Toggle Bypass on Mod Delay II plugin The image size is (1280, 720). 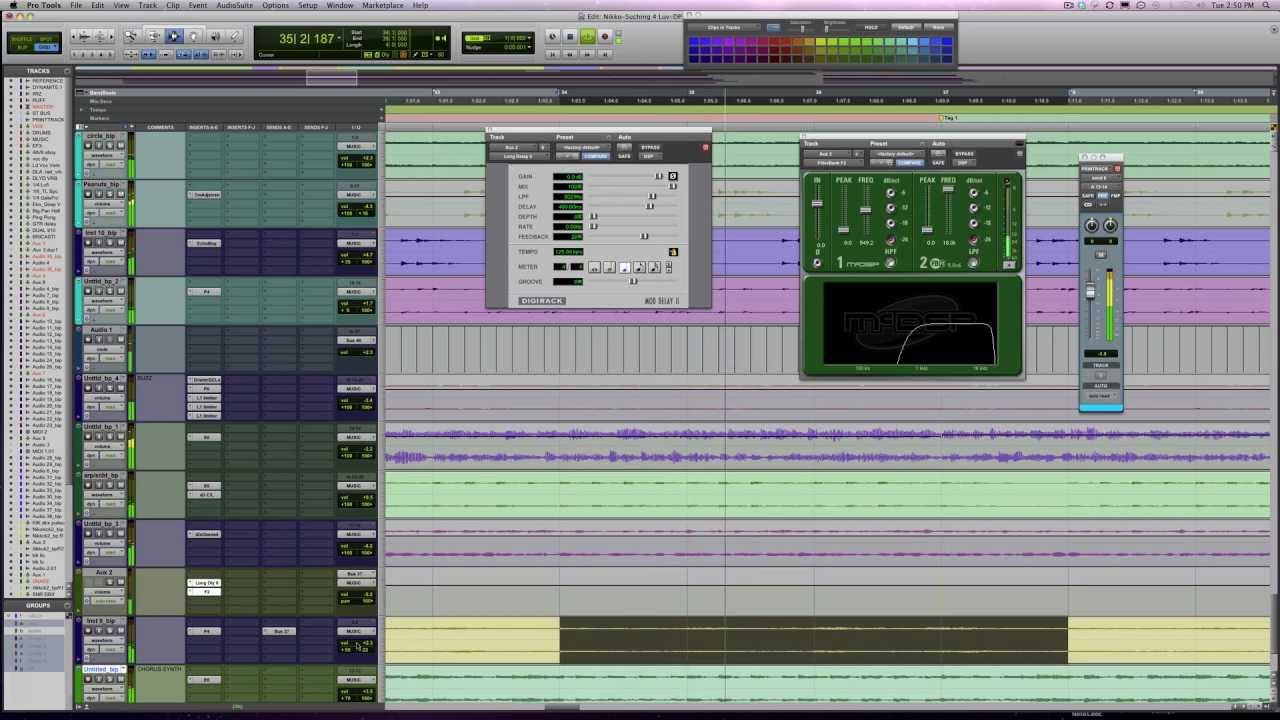[650, 147]
